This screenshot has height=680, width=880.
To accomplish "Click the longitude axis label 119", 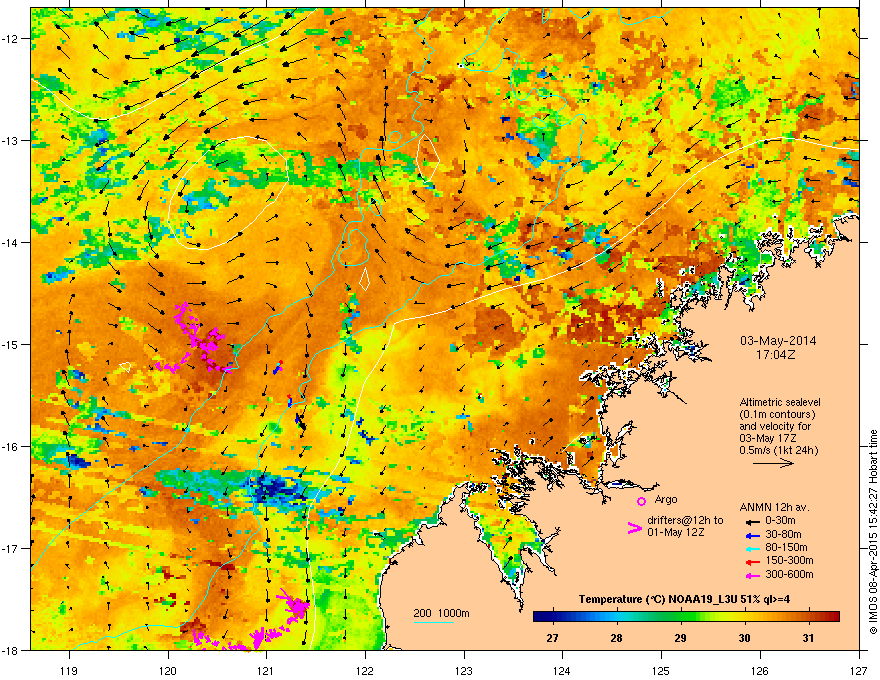I will pyautogui.click(x=69, y=670).
